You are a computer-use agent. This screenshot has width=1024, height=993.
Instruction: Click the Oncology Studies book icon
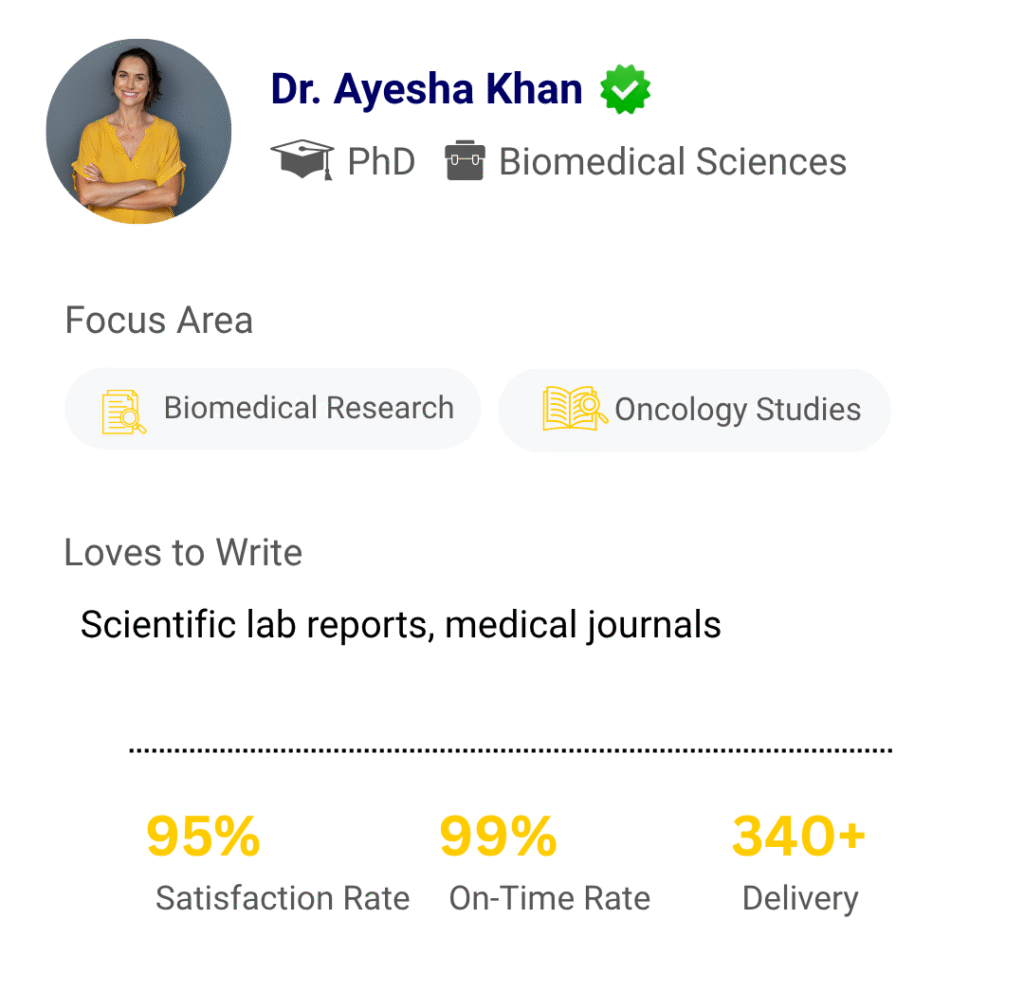click(574, 409)
